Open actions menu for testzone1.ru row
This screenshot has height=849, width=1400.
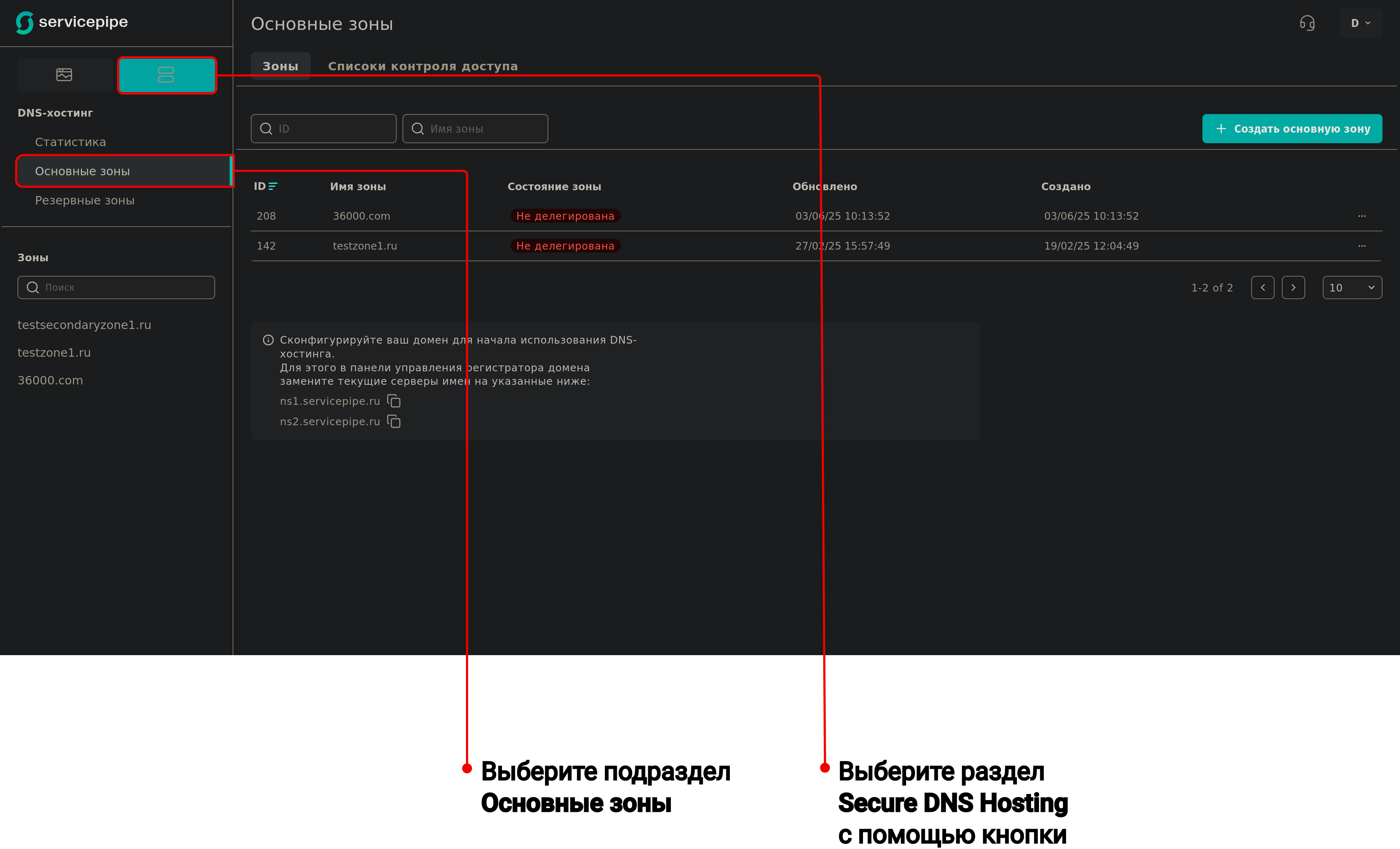(1361, 246)
